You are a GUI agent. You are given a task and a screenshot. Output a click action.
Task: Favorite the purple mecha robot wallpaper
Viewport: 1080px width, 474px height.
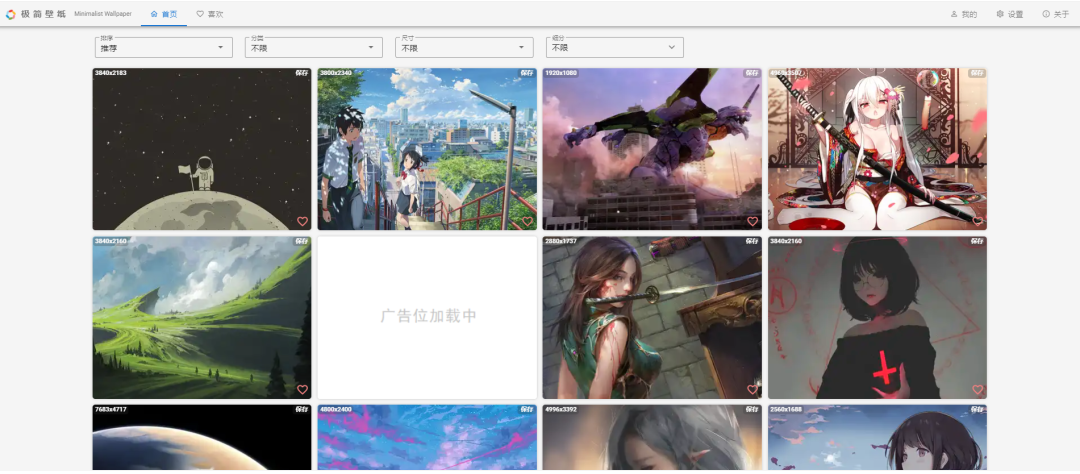(x=752, y=221)
